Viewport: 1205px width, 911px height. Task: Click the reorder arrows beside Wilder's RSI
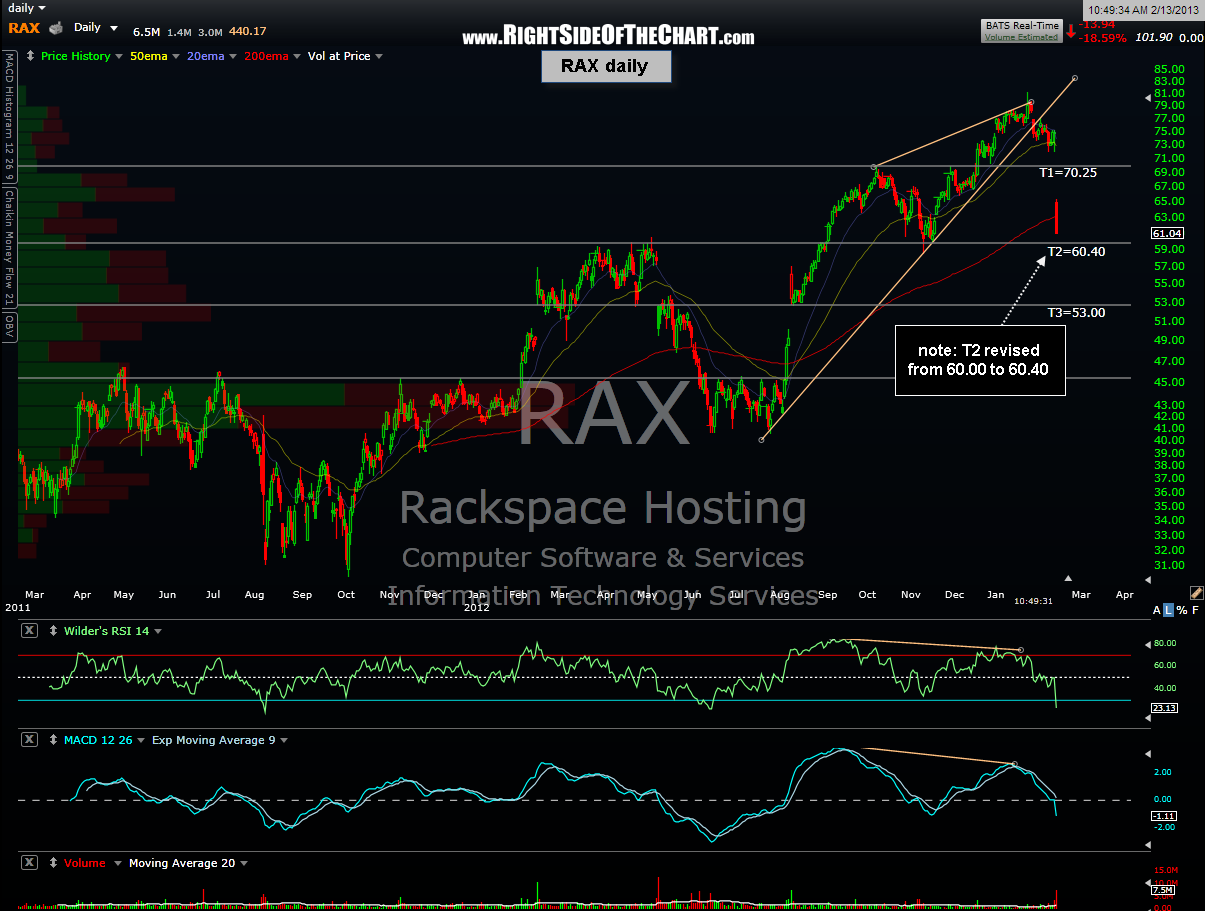tap(52, 631)
